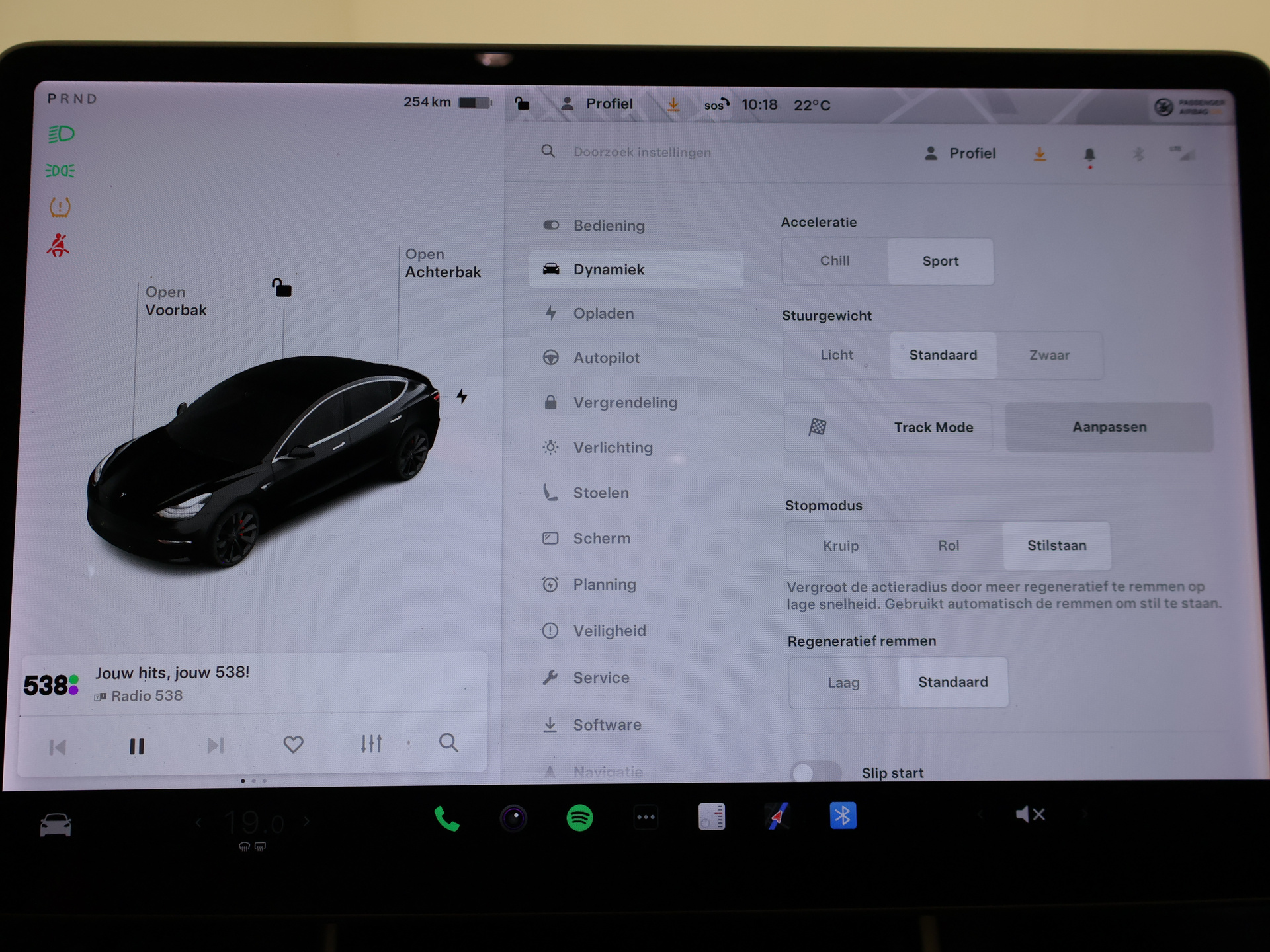Viewport: 1270px width, 952px height.
Task: Open Profiel in the top status bar
Action: [x=597, y=104]
